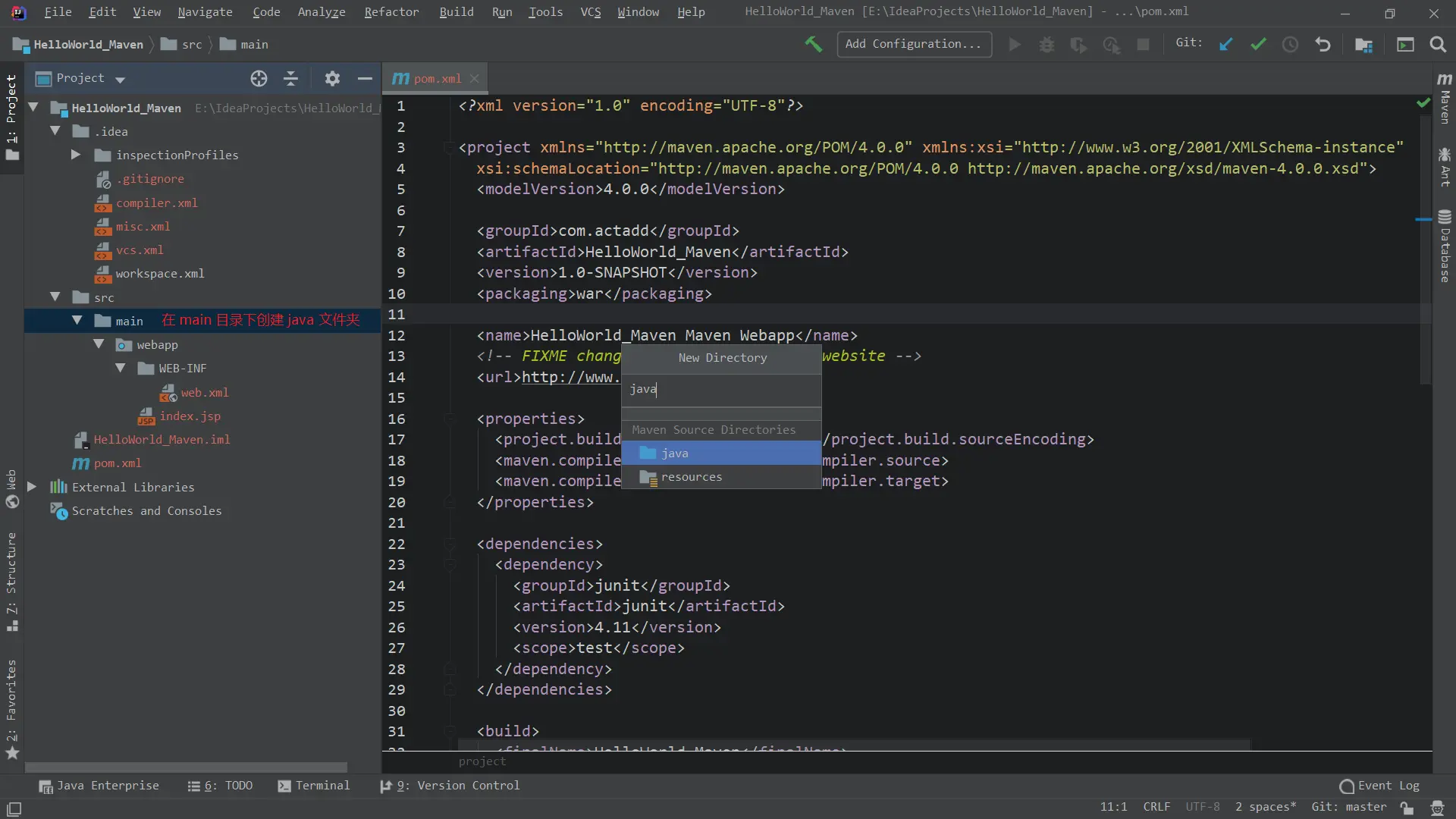Open the Event Log
The image size is (1456, 819).
pyautogui.click(x=1379, y=786)
